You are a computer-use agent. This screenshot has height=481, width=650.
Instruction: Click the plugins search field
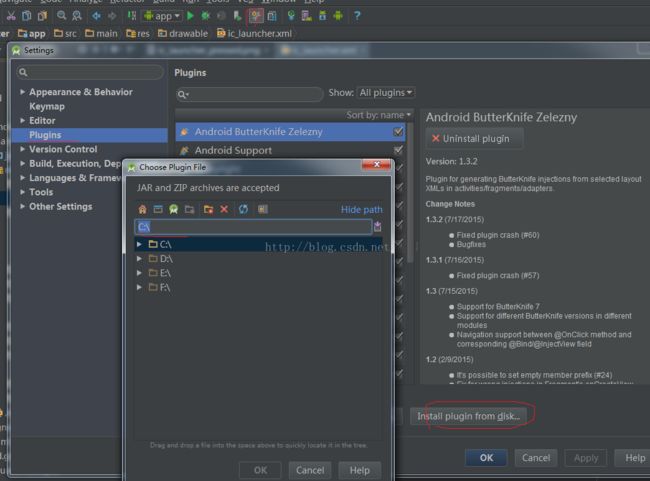[x=250, y=95]
